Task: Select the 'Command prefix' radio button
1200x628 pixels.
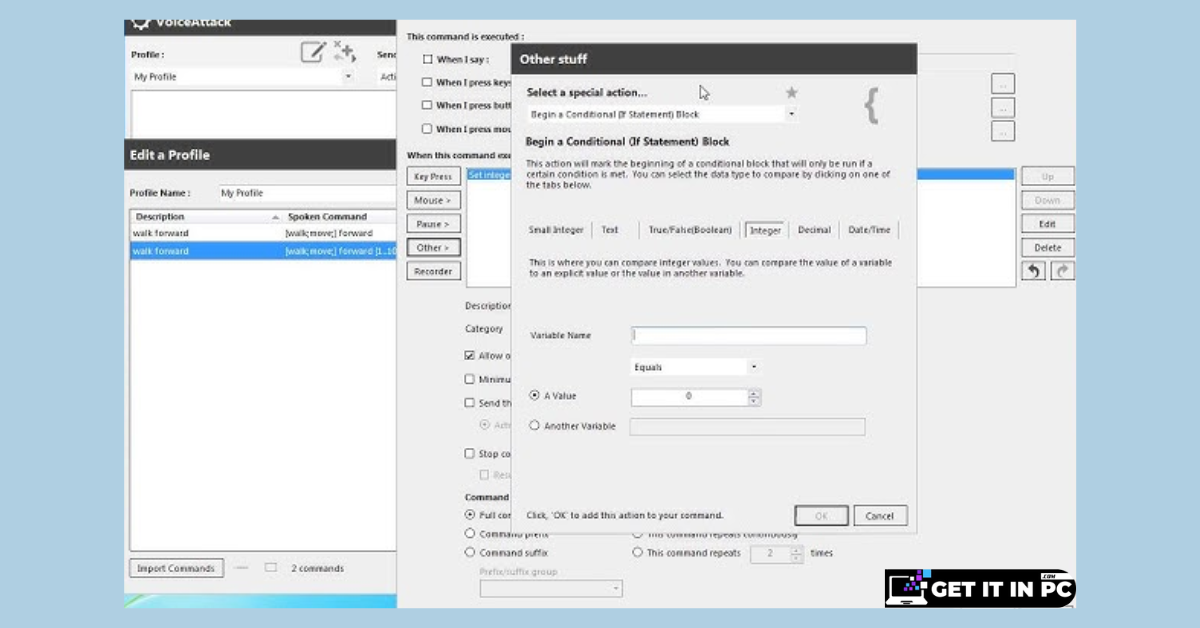Action: [470, 533]
